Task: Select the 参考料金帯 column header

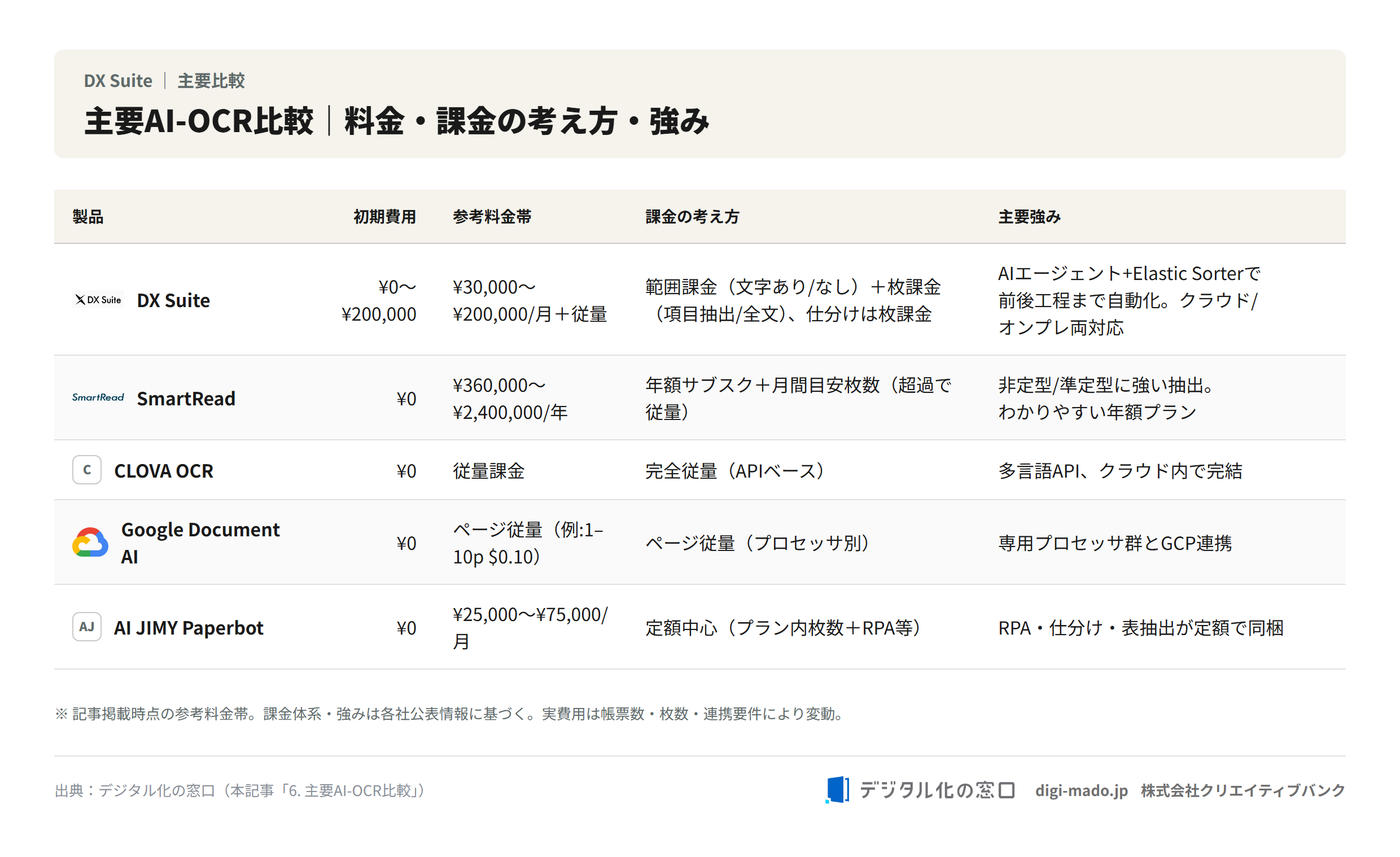Action: coord(492,217)
